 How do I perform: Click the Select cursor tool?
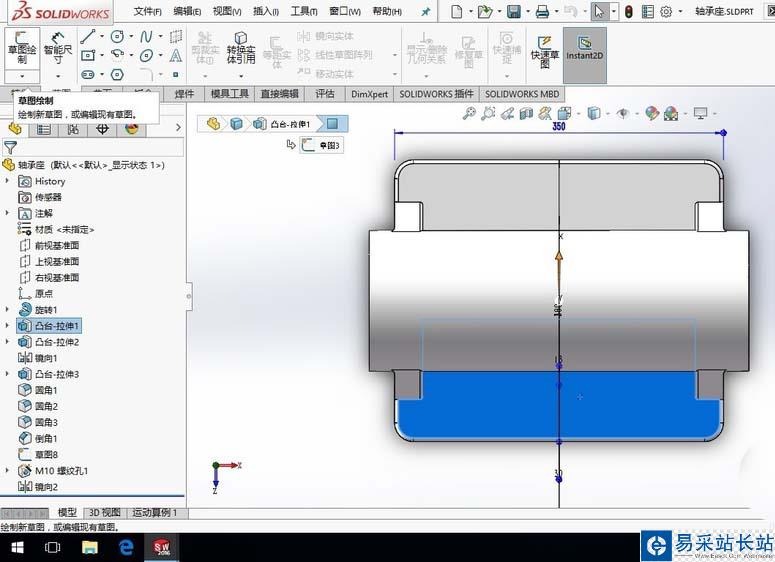click(x=599, y=11)
